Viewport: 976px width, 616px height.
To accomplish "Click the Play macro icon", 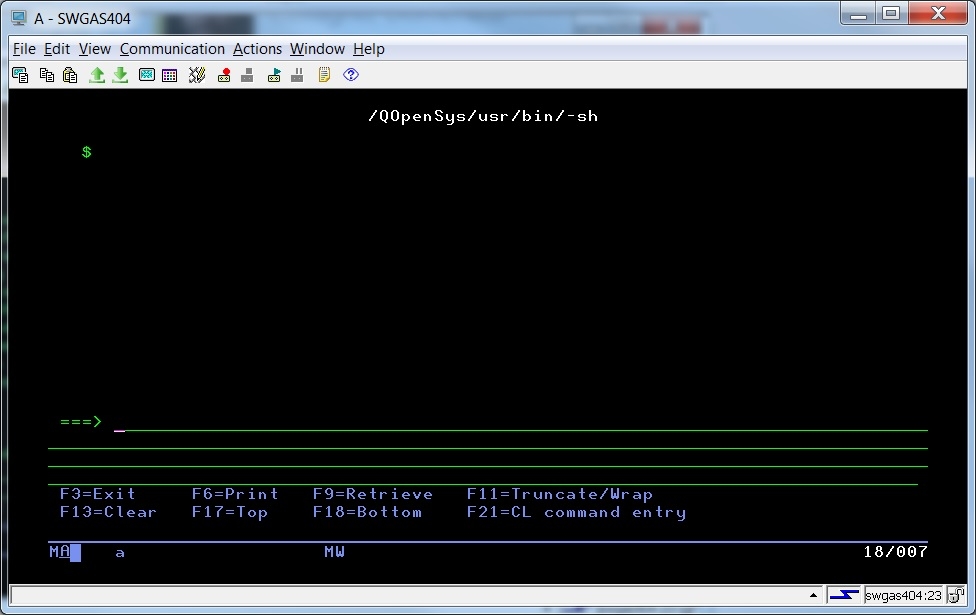I will [x=274, y=75].
